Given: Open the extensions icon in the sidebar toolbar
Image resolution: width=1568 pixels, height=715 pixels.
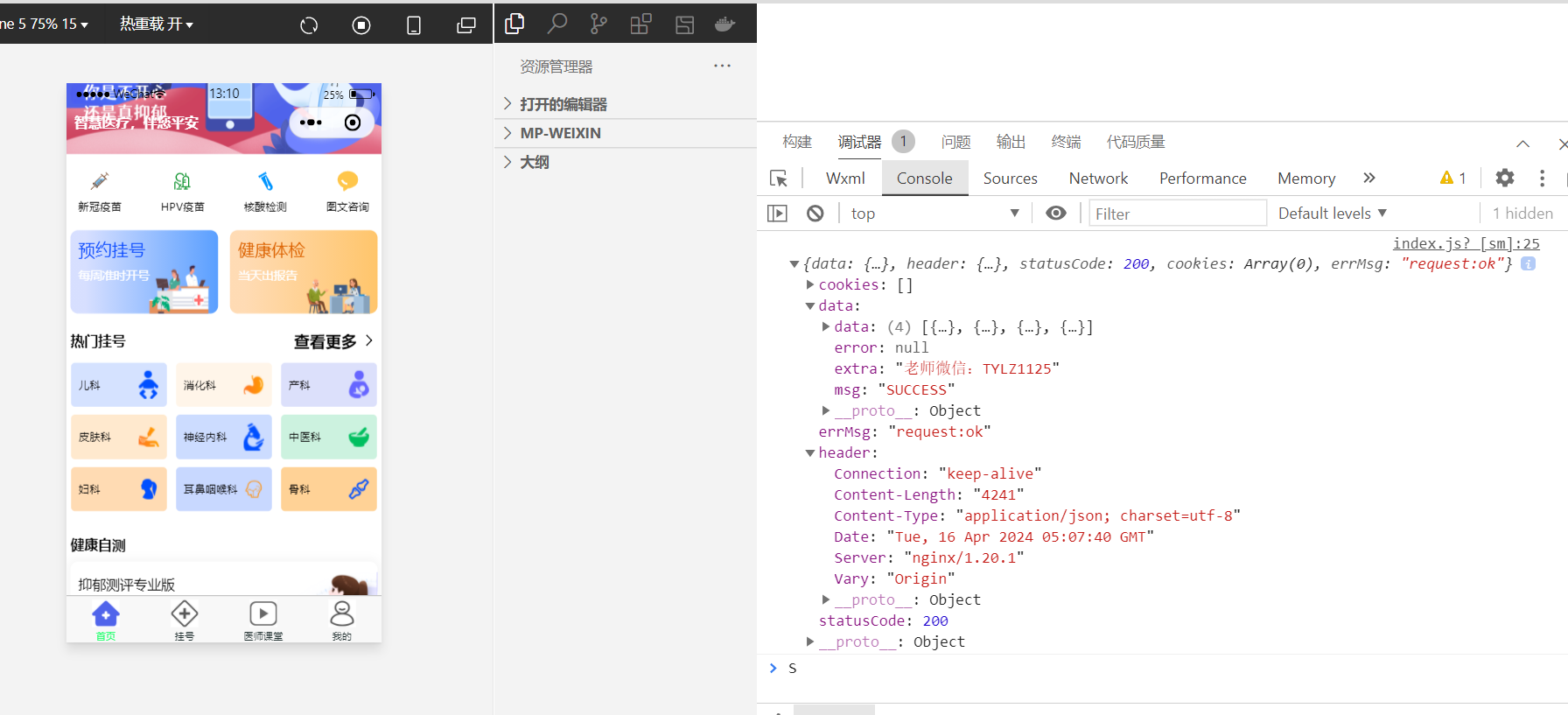Looking at the screenshot, I should click(640, 24).
